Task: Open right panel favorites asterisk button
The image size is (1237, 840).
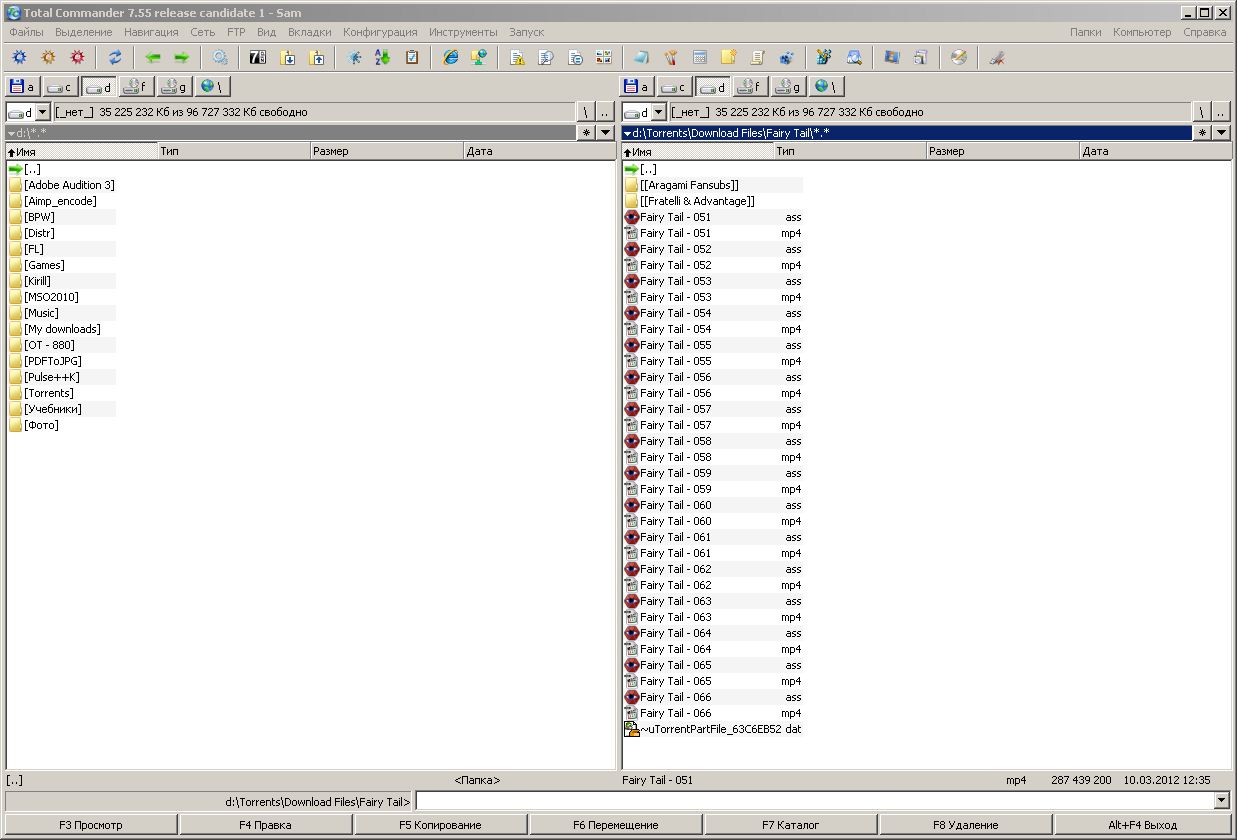Action: click(x=1202, y=132)
